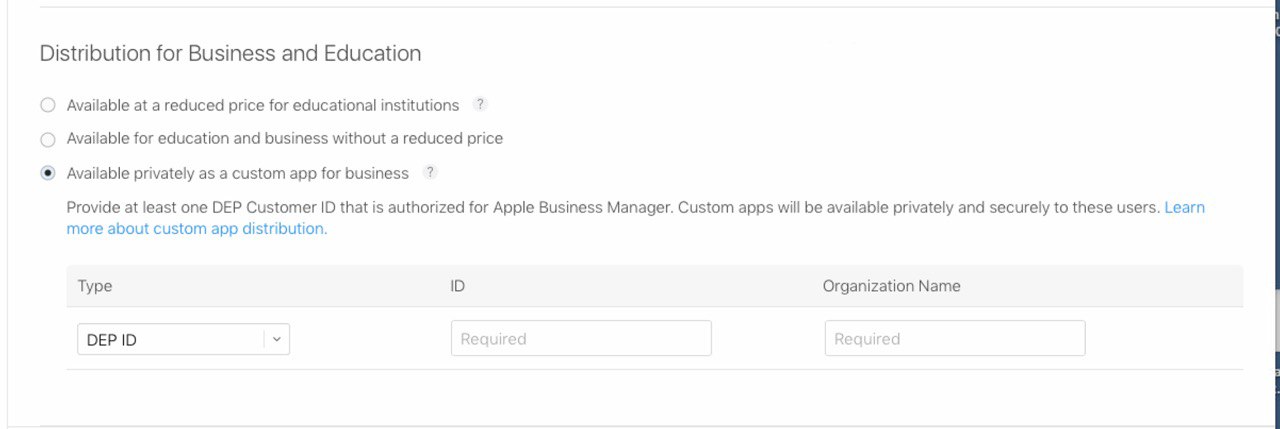Select the custom app for business radio circle
Image resolution: width=1280 pixels, height=429 pixels.
pyautogui.click(x=48, y=173)
